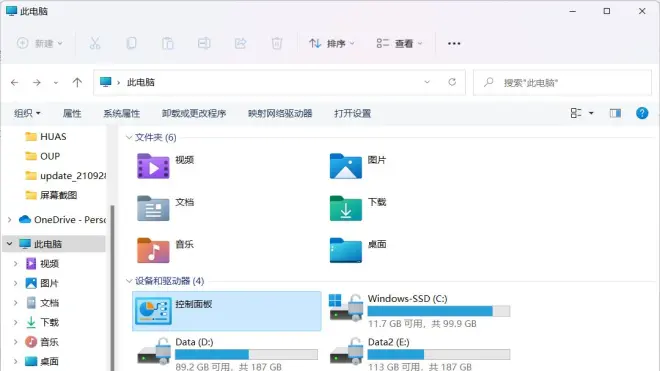
Task: Select HUAS folder in sidebar
Action: pos(45,136)
